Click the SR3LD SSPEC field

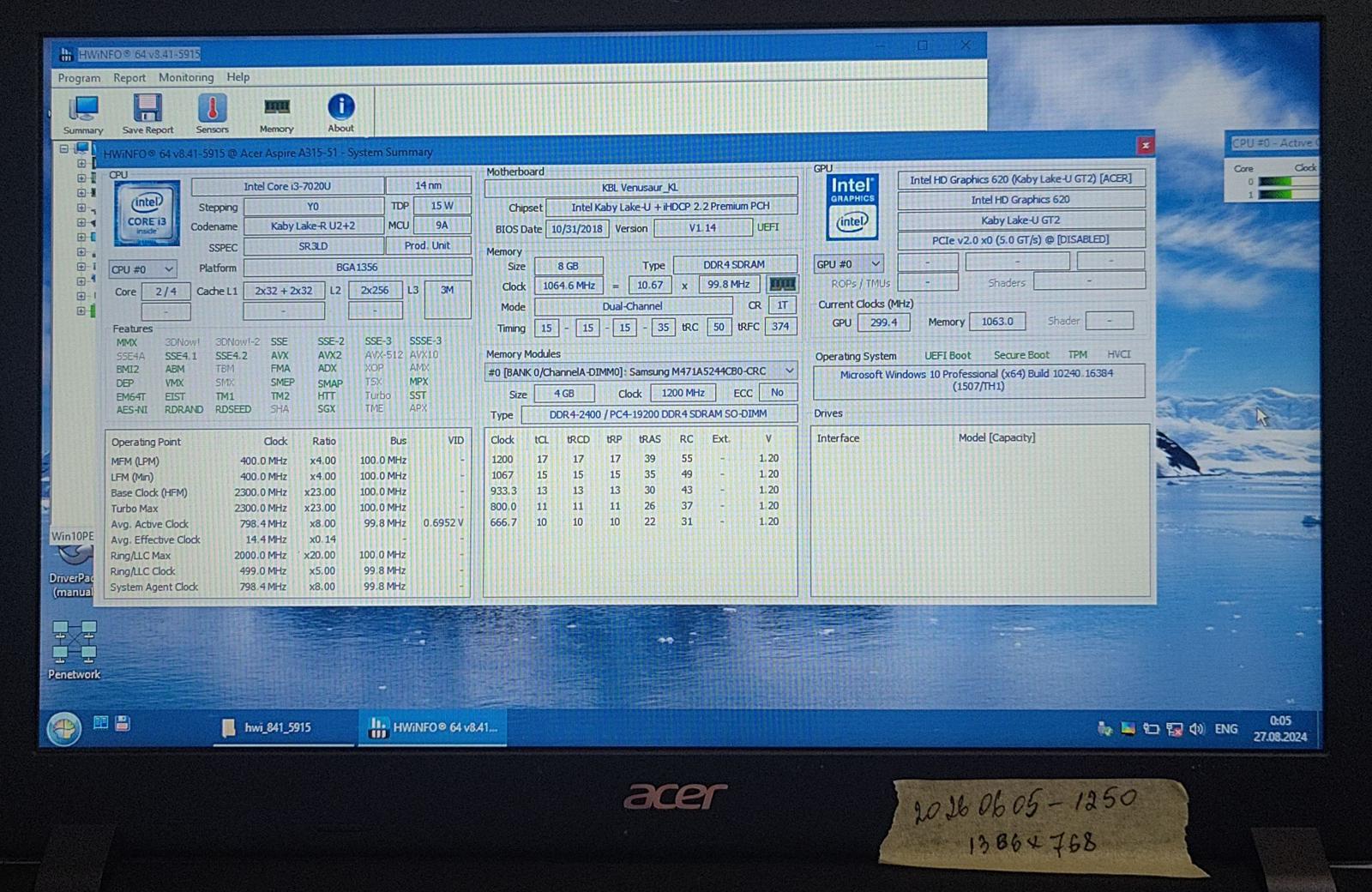[x=313, y=247]
